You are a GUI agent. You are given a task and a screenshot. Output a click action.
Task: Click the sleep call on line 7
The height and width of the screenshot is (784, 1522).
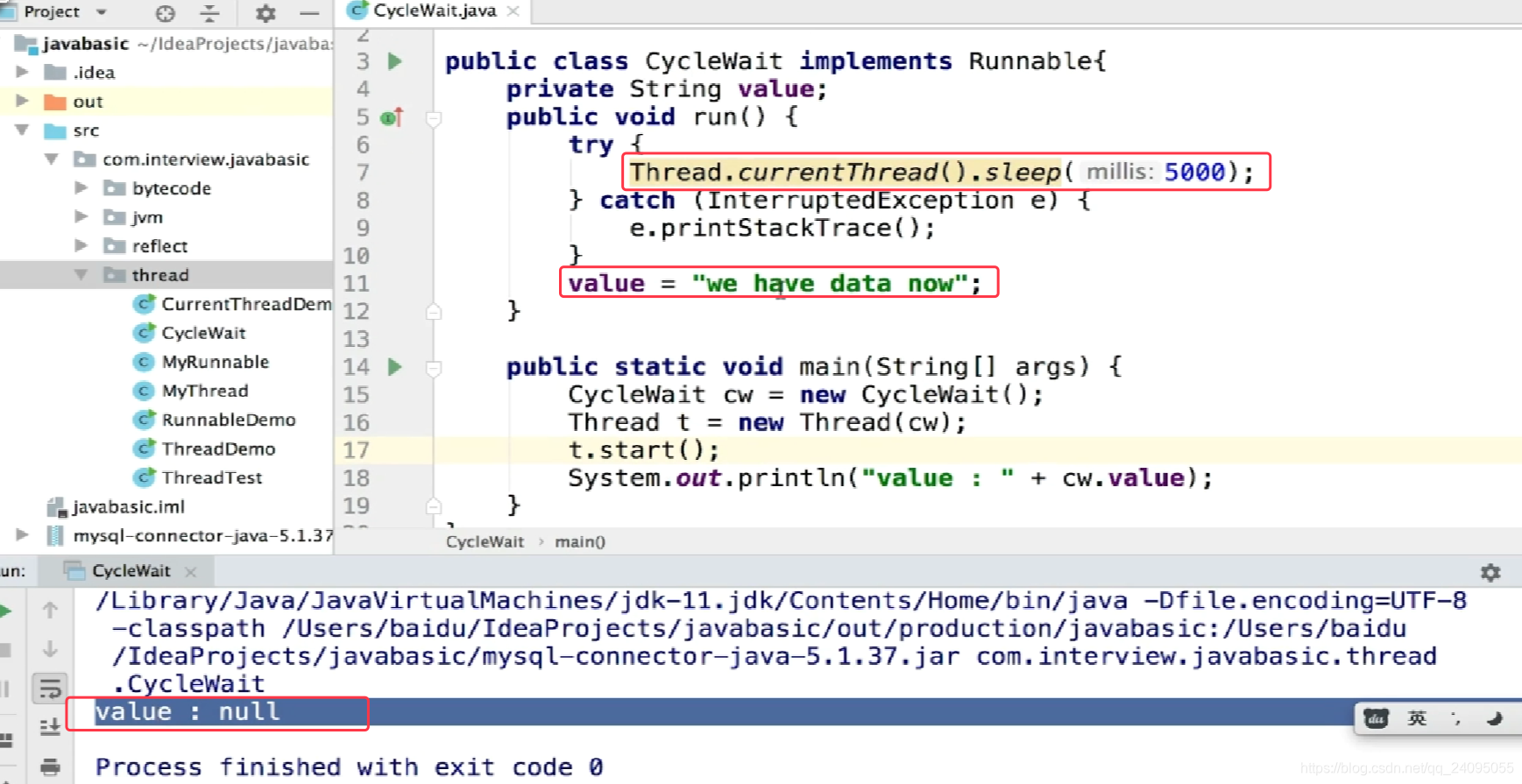[x=1023, y=172]
